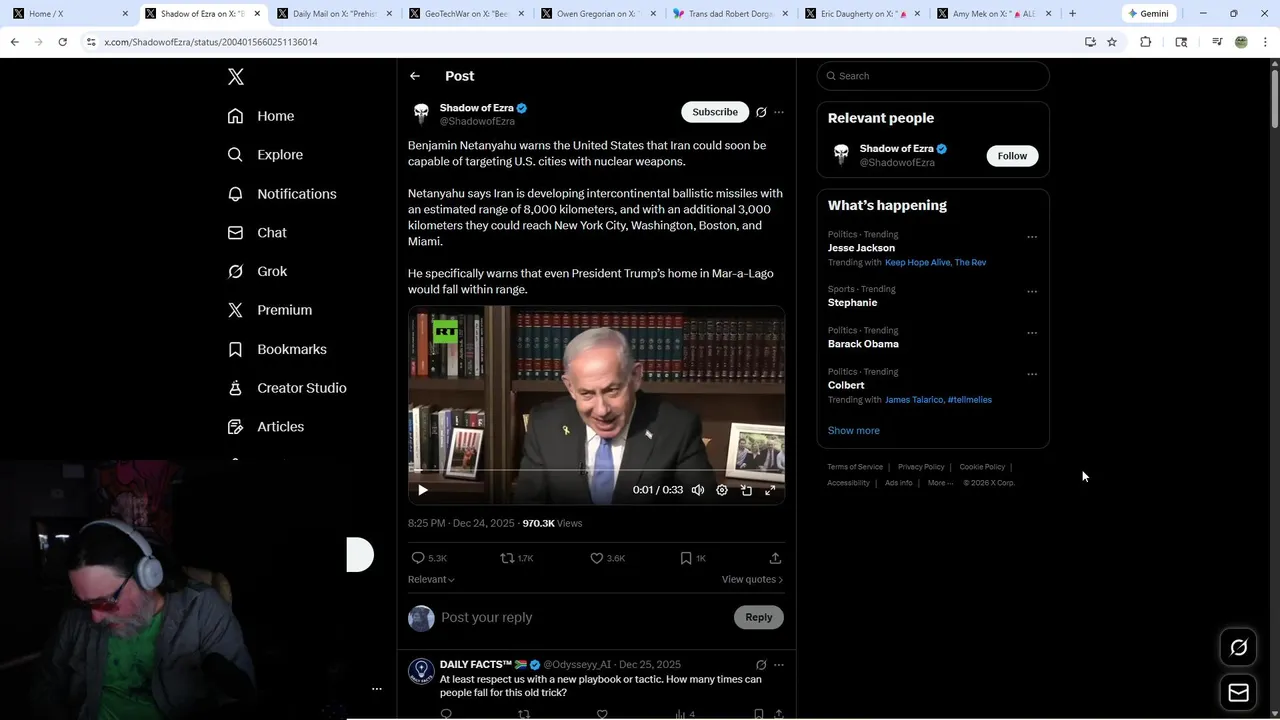Open Jesse Jackson trending topic
This screenshot has width=1280, height=720.
pyautogui.click(x=861, y=248)
